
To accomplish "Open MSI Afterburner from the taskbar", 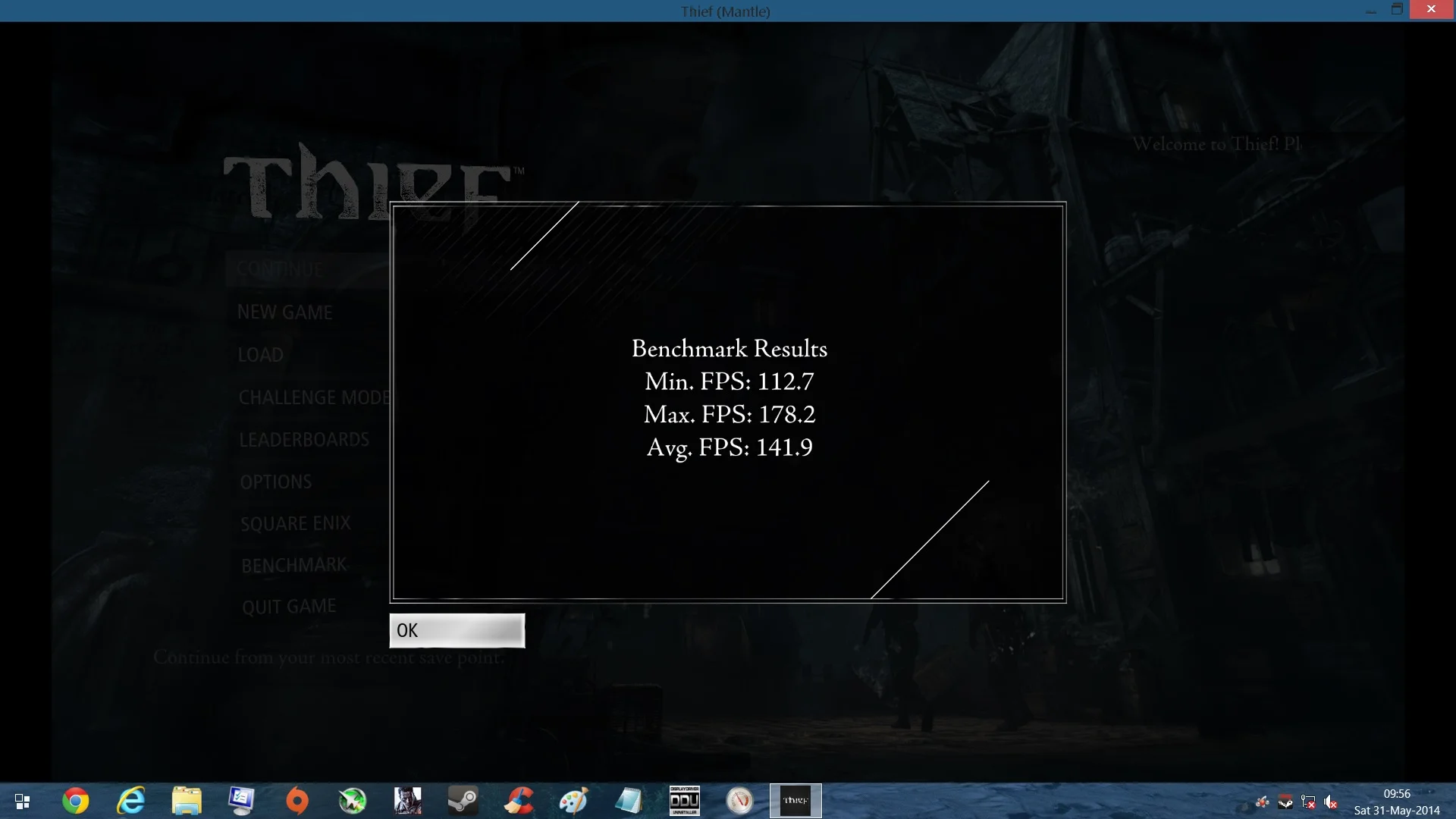I will [352, 801].
